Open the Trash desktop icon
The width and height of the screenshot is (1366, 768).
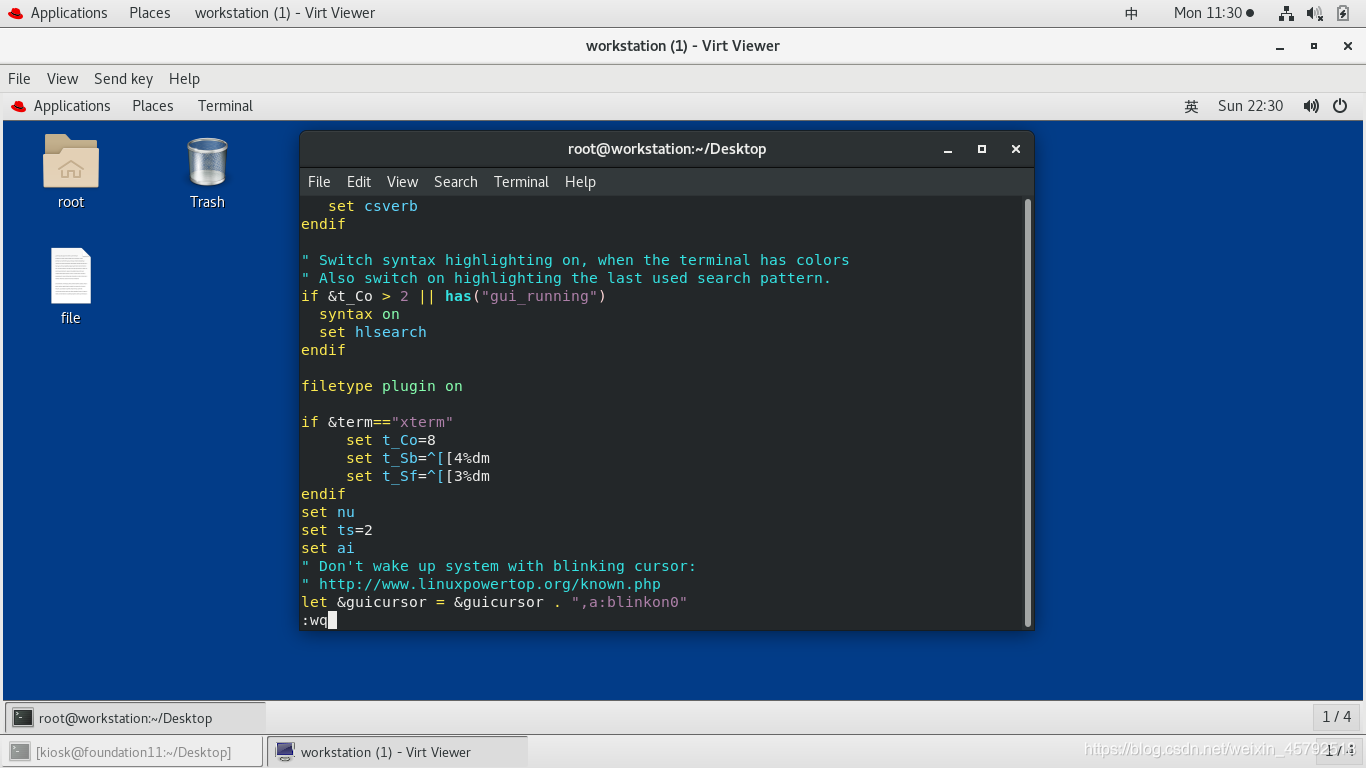pos(207,162)
